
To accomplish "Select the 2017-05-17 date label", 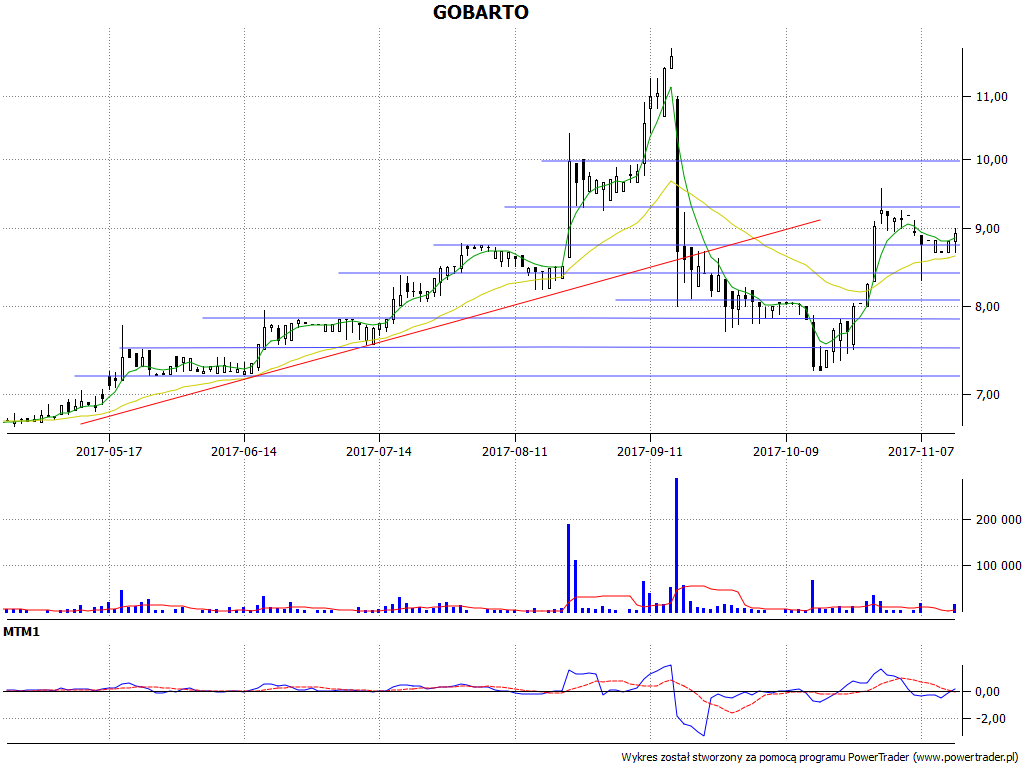I will pyautogui.click(x=109, y=451).
